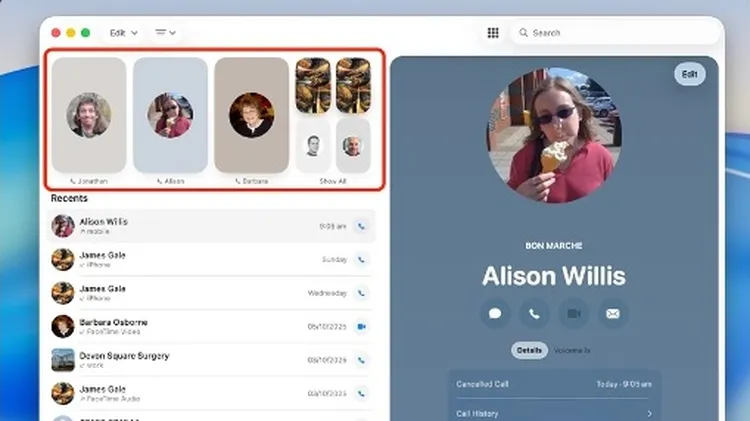Call Alison Willis using the phone icon

pos(534,313)
